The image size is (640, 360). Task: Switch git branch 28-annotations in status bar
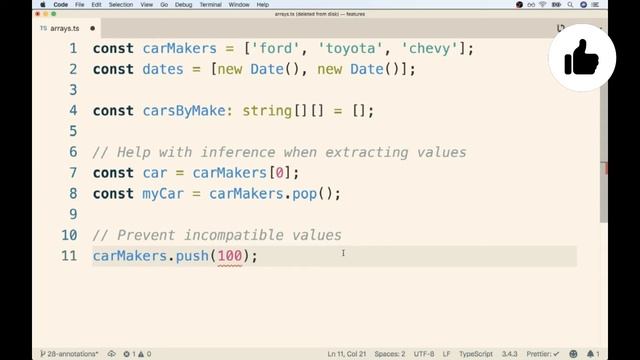[x=69, y=354]
